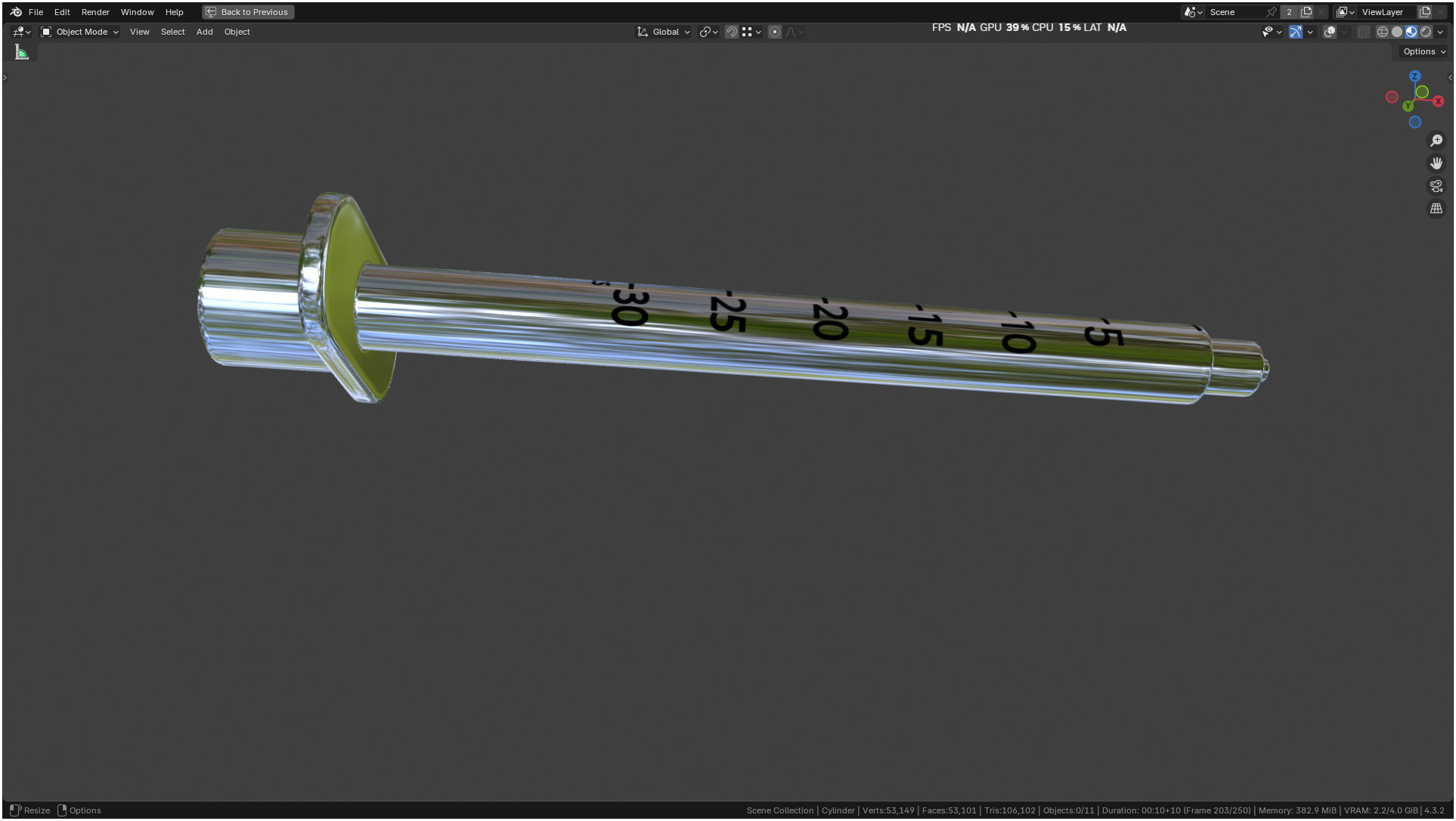1456x821 pixels.
Task: Click the 'Objects:0/11' status text
Action: click(x=1068, y=810)
